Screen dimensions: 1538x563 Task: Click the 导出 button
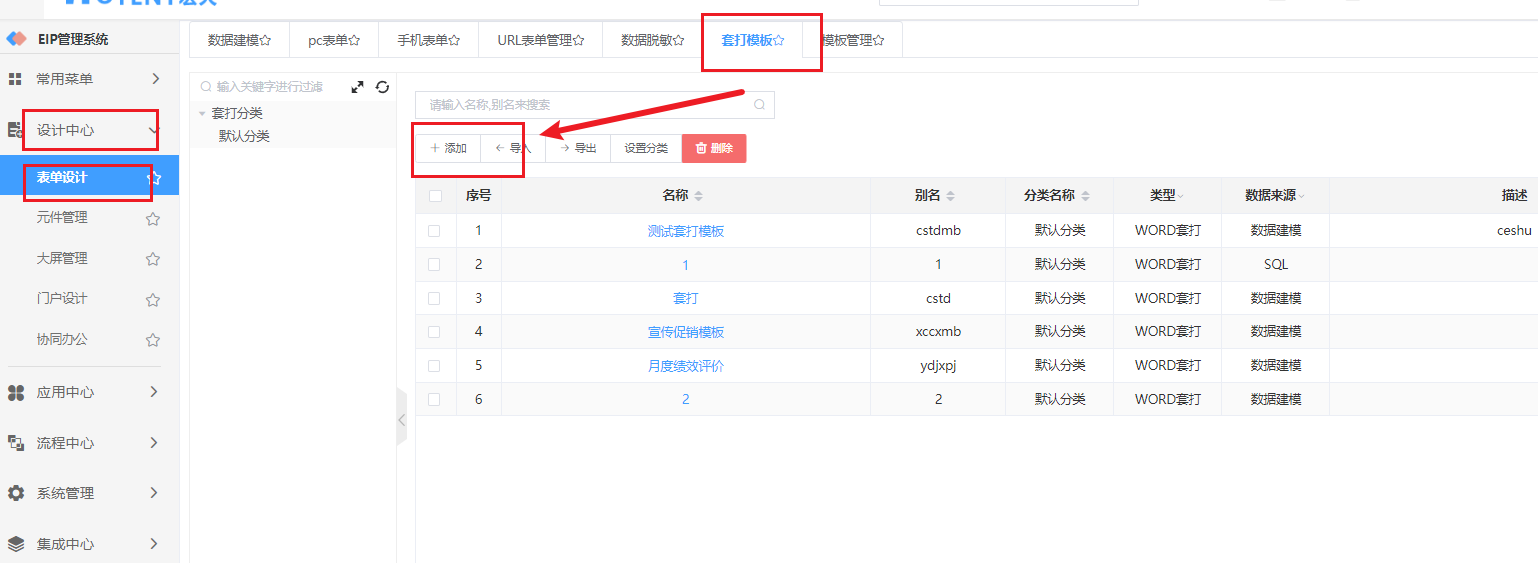[x=578, y=148]
